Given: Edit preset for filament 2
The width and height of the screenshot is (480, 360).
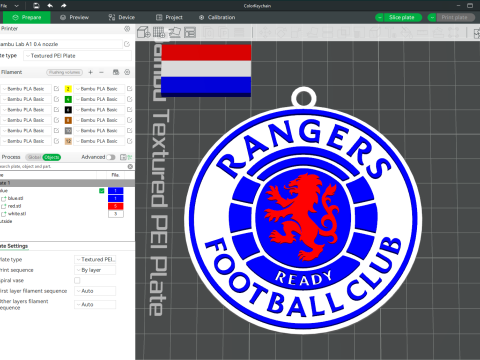Looking at the screenshot, I should (130, 89).
